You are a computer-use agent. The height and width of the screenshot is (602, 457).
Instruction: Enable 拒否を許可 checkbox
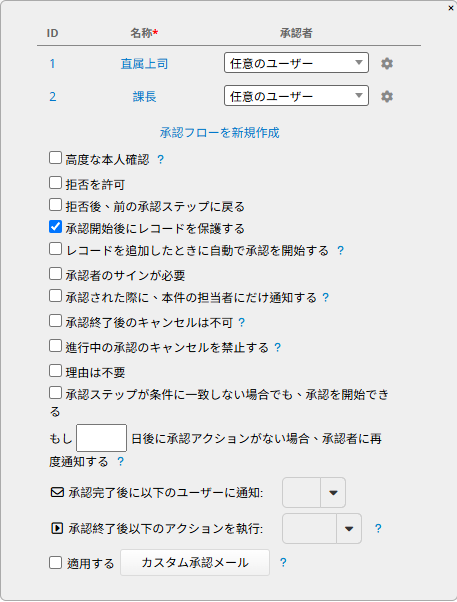click(55, 183)
